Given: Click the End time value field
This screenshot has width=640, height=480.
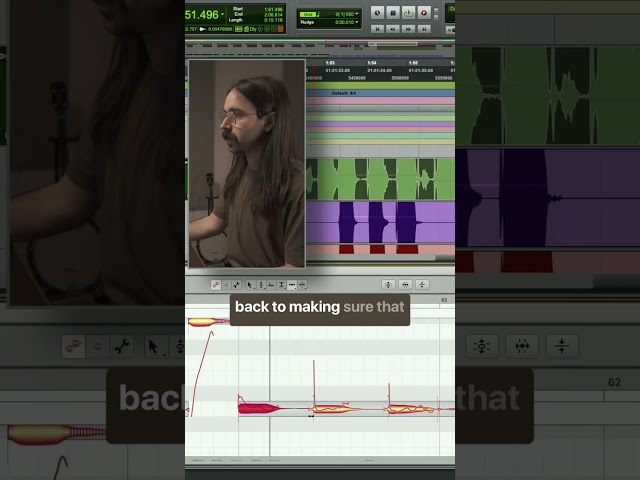Looking at the screenshot, I should 273,15.
